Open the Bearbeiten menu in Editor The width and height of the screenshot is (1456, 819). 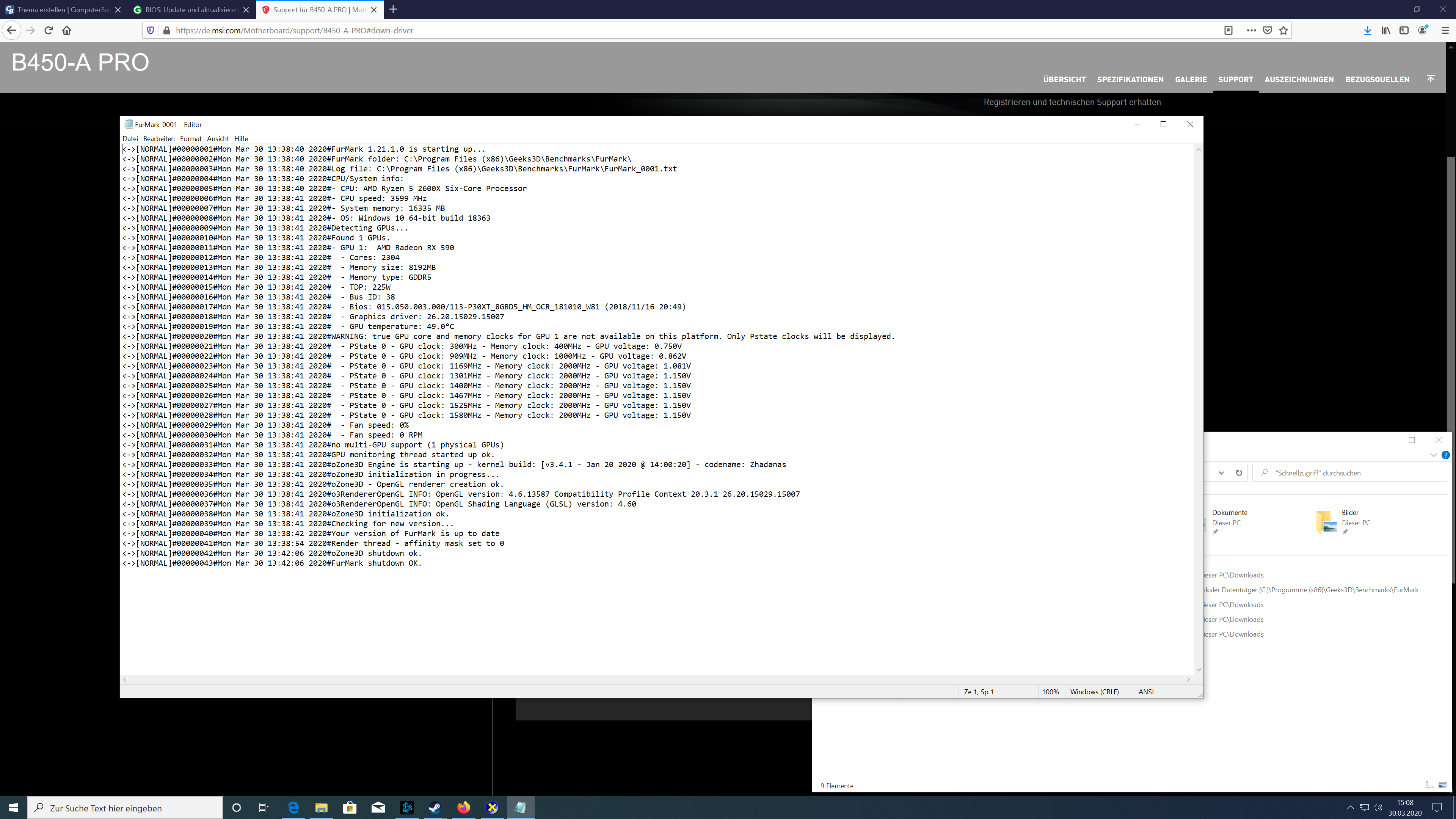(159, 138)
